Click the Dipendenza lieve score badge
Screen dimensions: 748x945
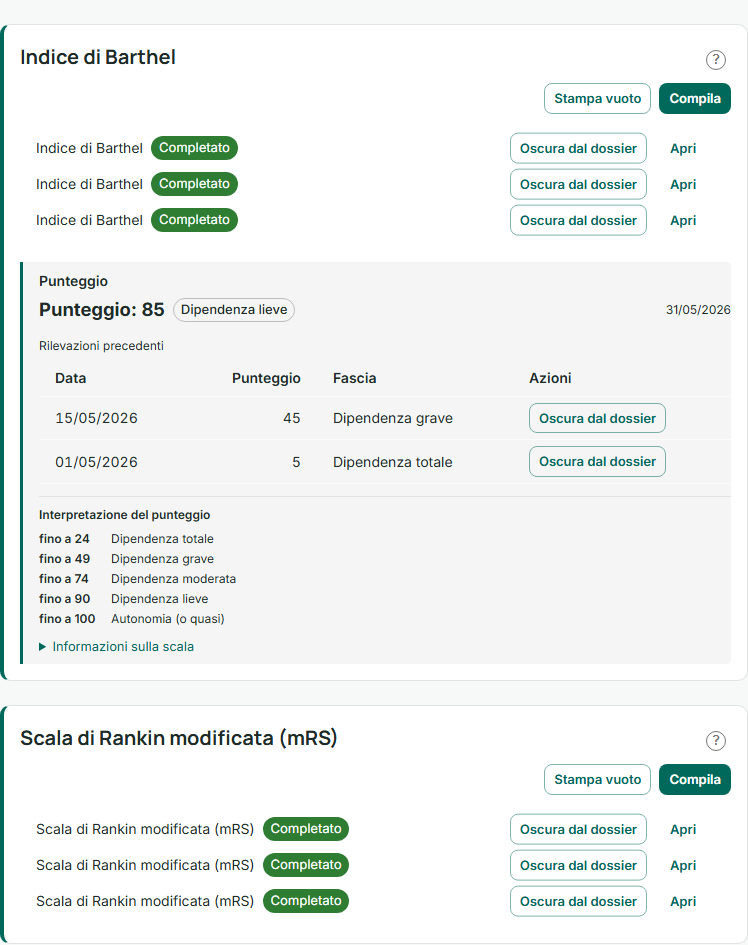coord(234,310)
